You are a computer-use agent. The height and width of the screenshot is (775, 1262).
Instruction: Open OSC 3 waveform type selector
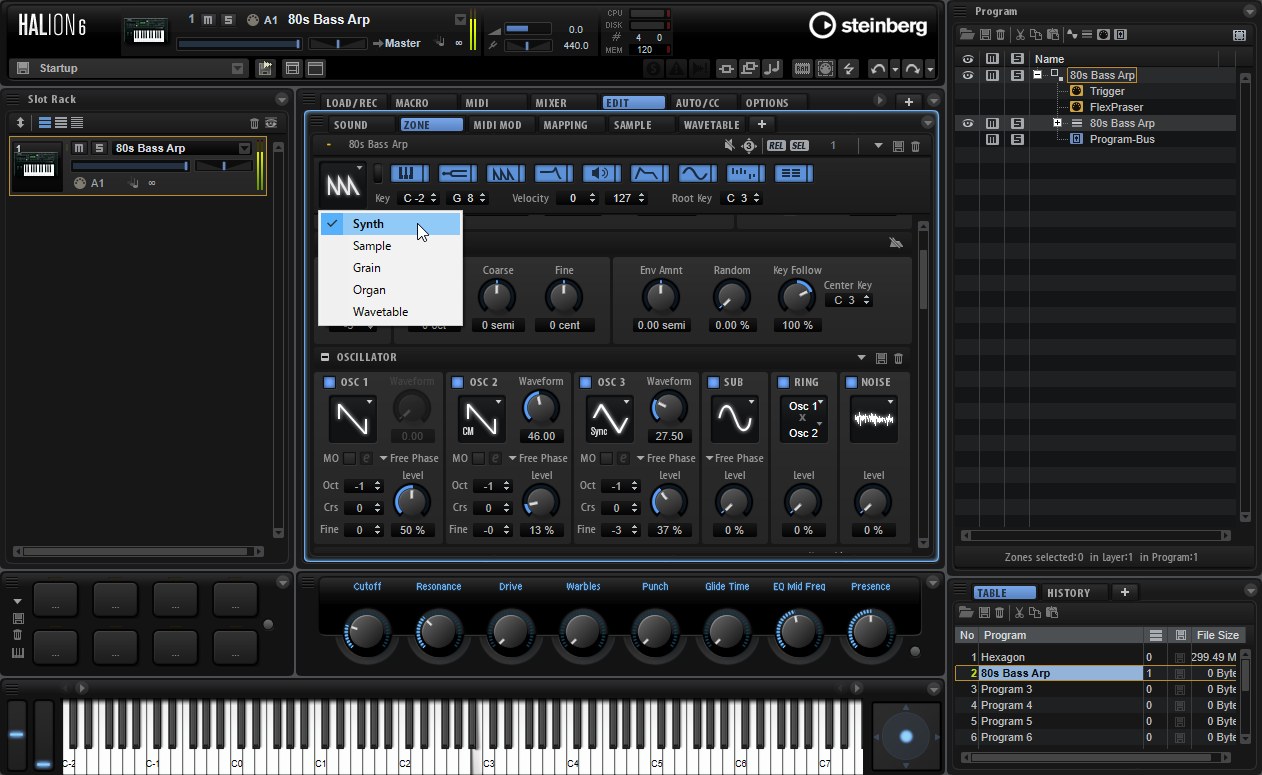pyautogui.click(x=610, y=418)
